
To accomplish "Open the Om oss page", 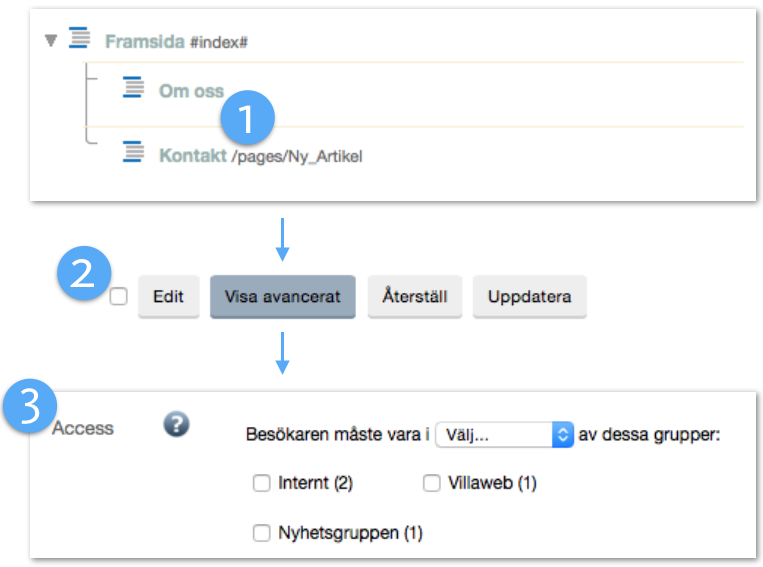I will (x=191, y=90).
